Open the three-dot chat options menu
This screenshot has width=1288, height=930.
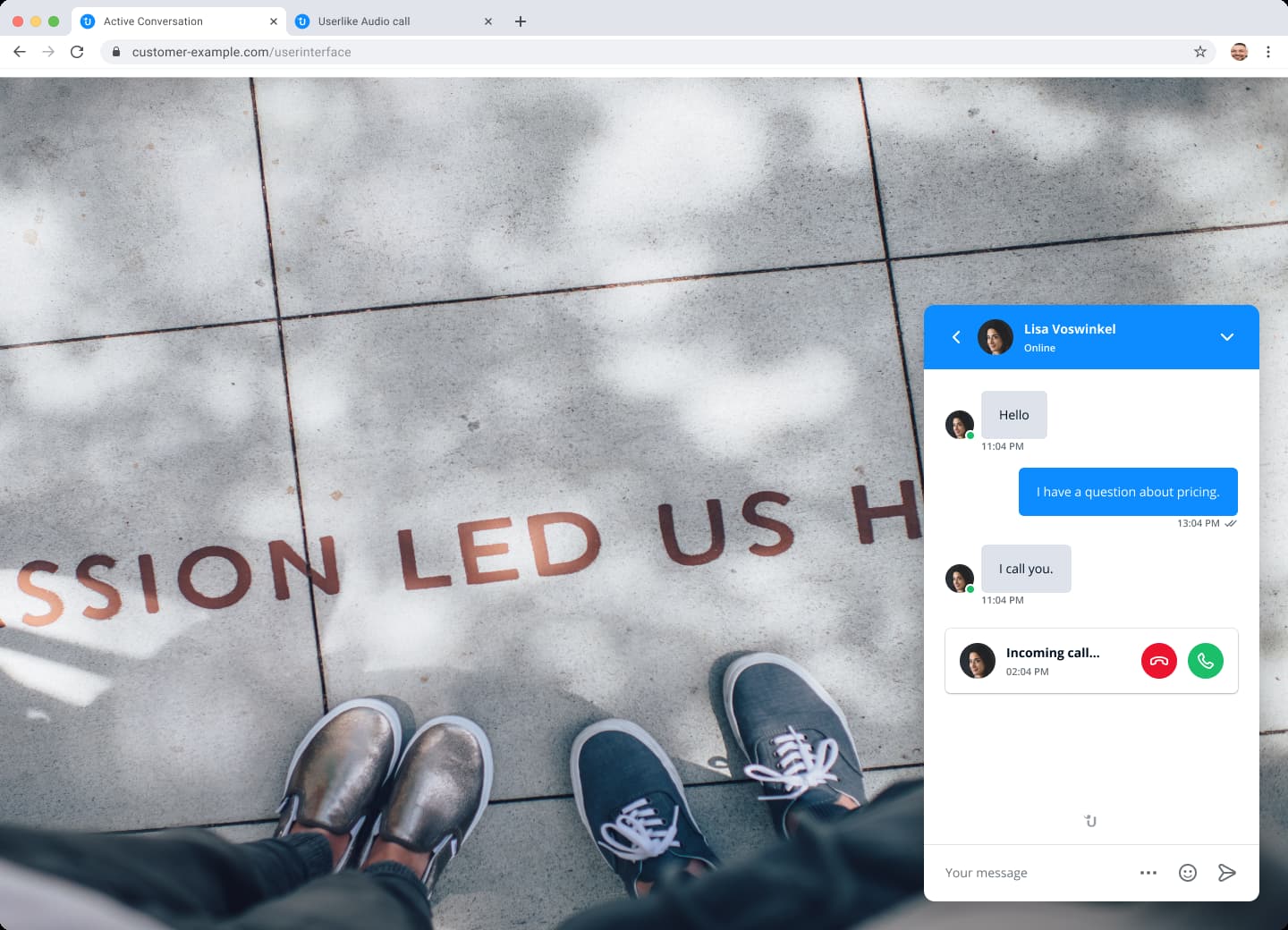[1148, 873]
